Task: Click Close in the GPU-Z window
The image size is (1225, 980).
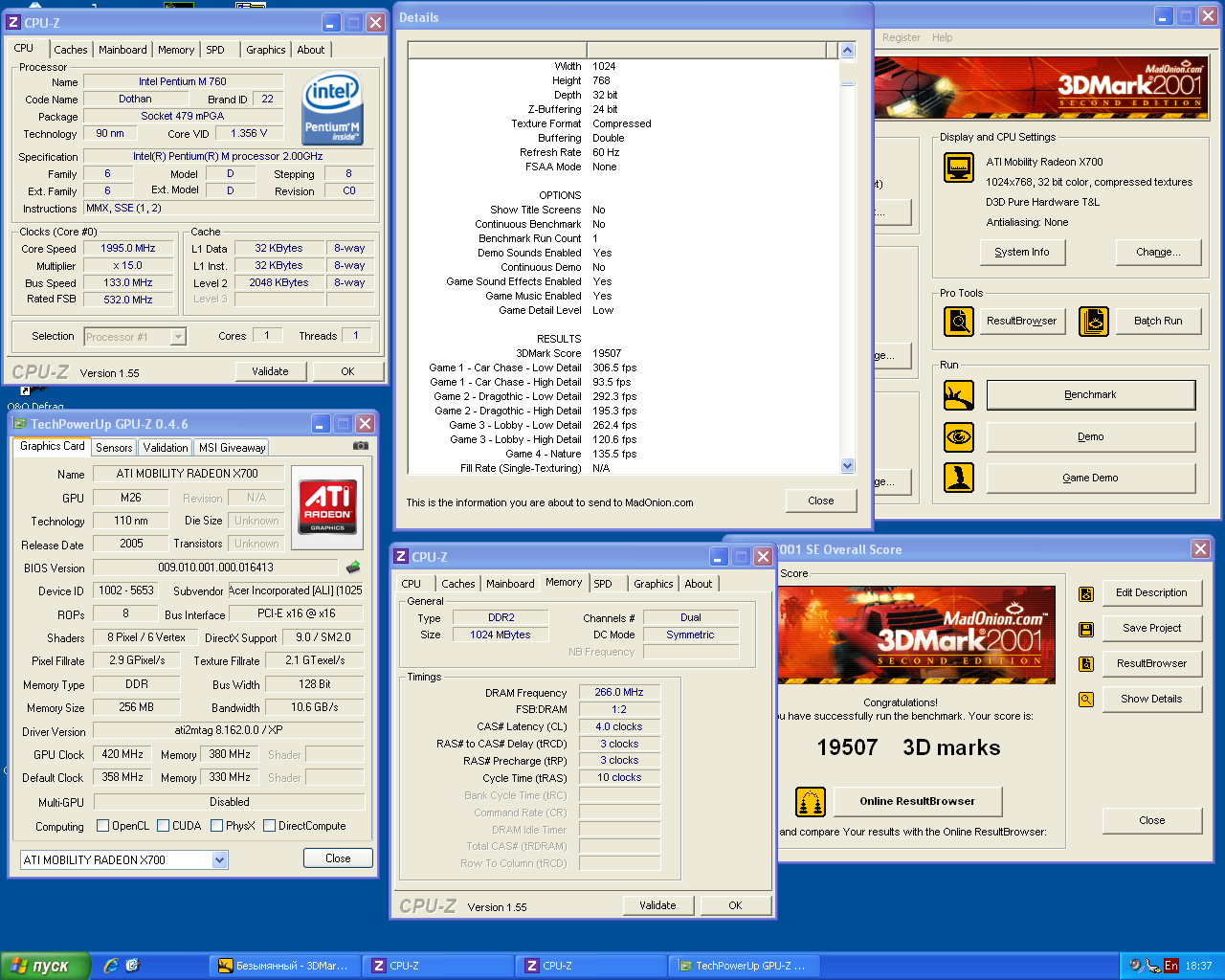Action: (338, 858)
